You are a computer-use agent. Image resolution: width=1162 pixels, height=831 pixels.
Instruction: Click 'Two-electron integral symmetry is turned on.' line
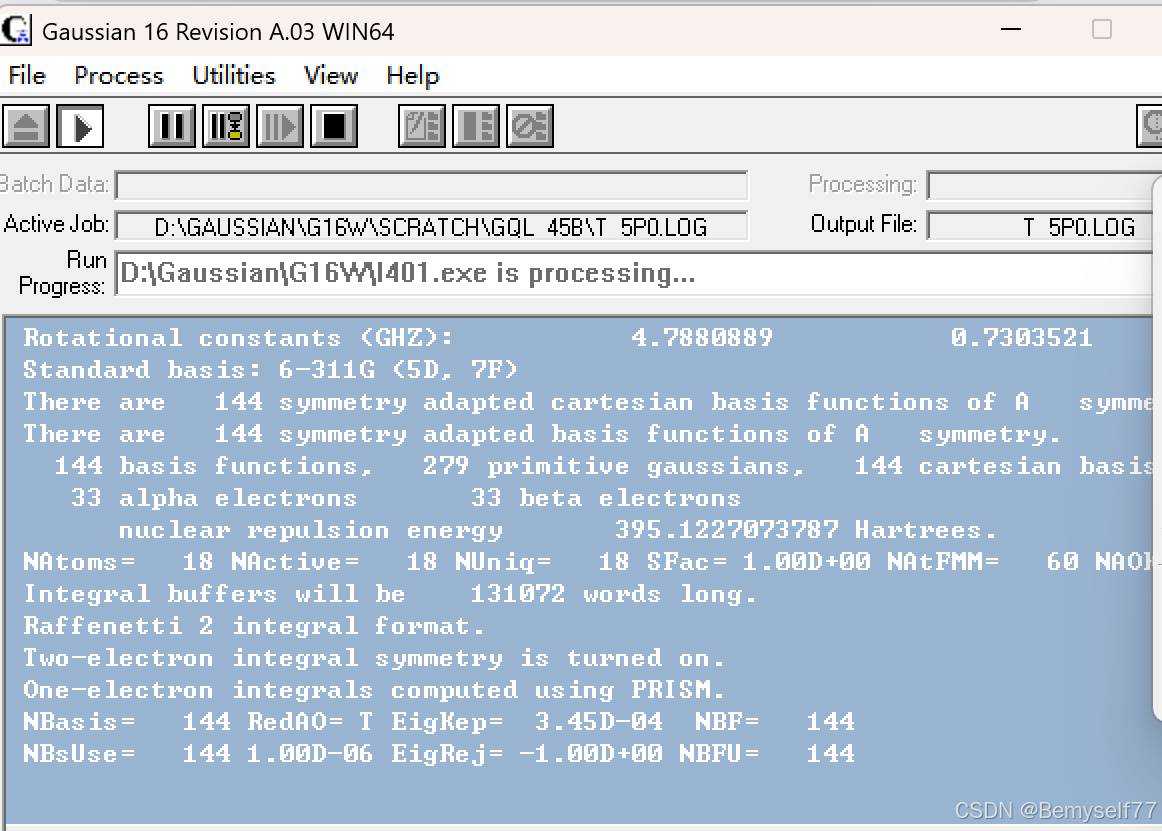point(374,657)
